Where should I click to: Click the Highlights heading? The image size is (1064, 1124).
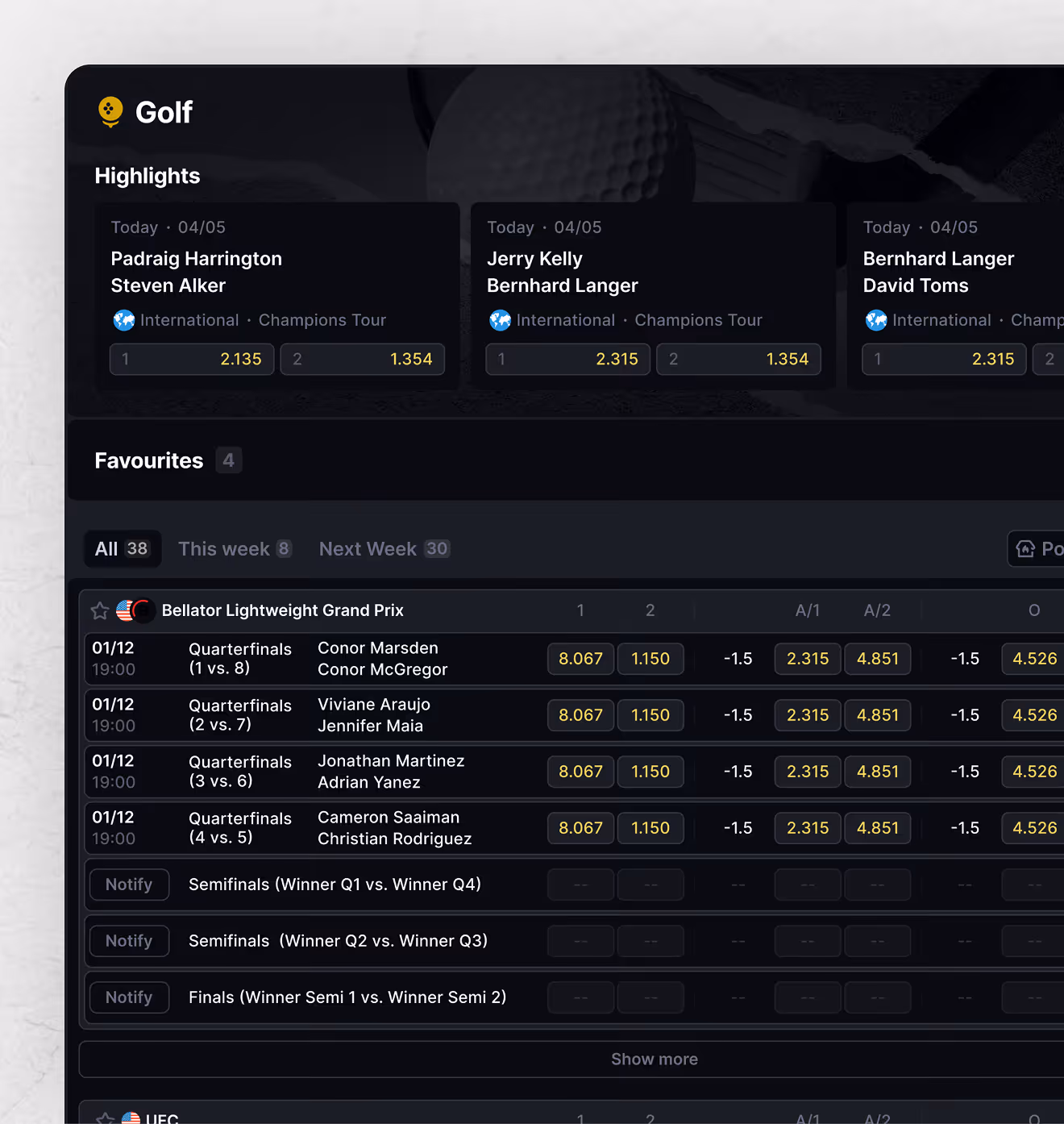(148, 176)
